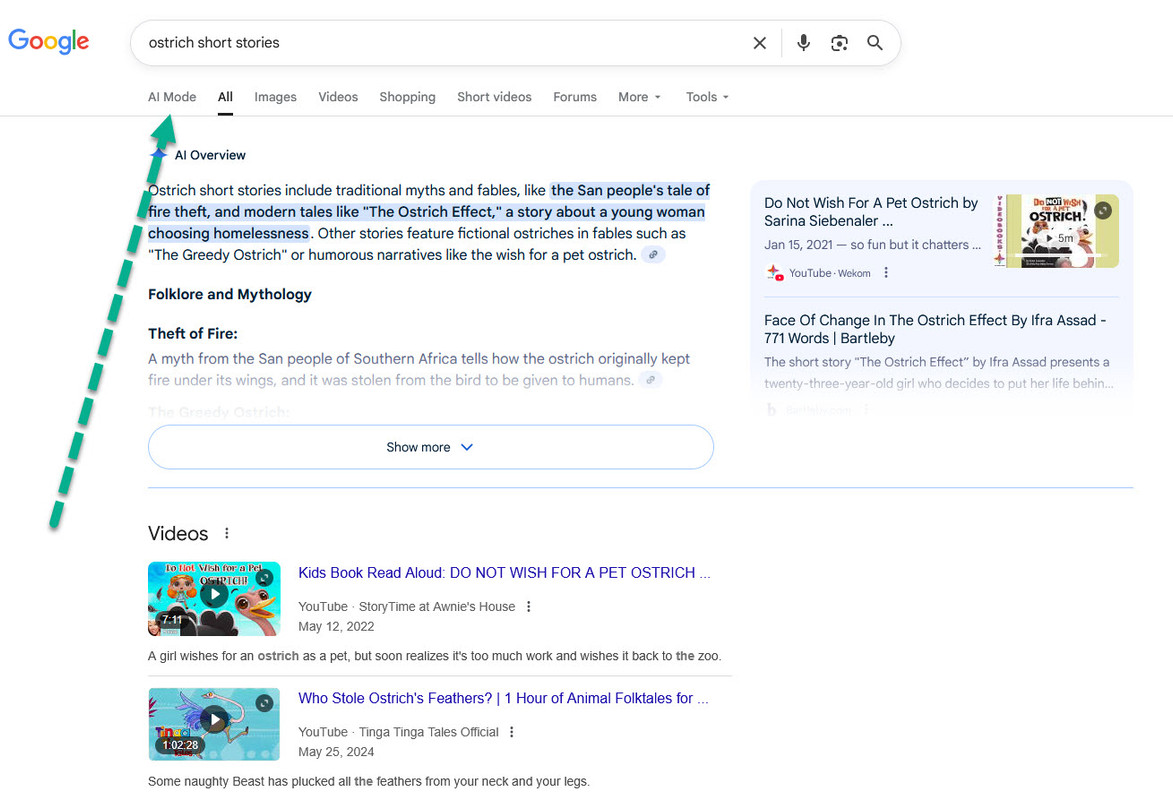Click the Google logo
Viewport: 1173px width, 800px height.
[x=49, y=41]
